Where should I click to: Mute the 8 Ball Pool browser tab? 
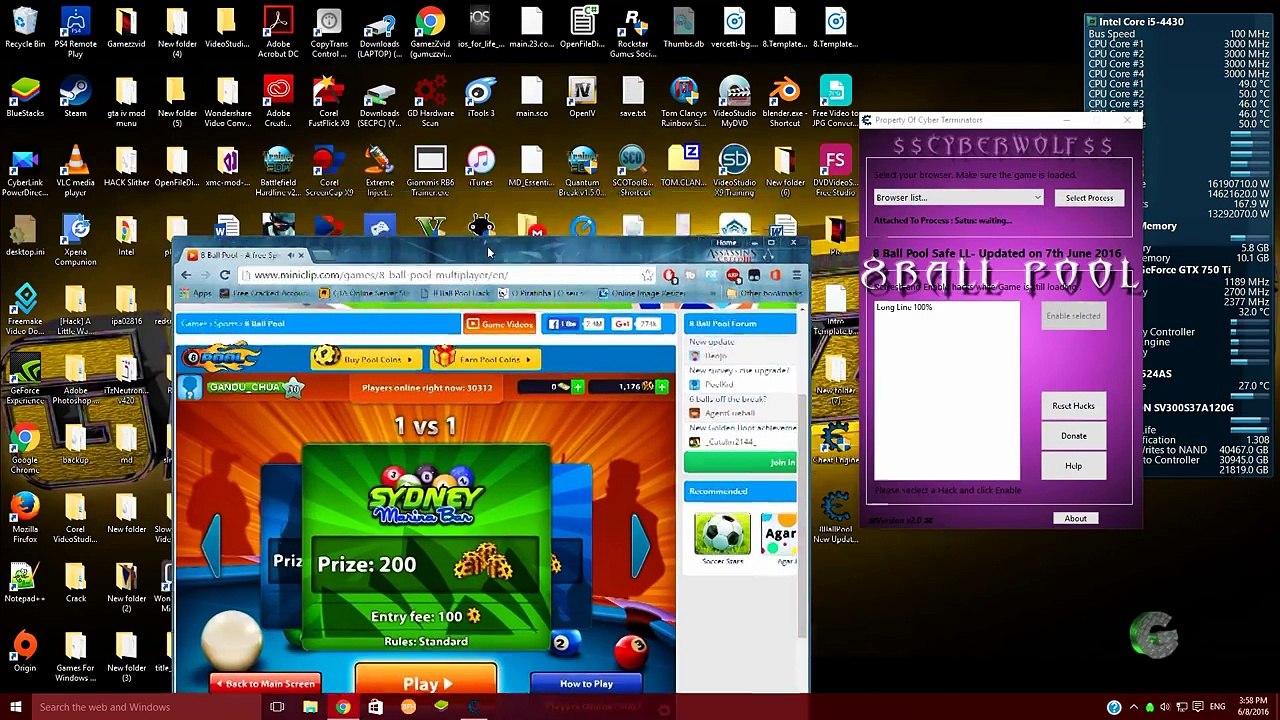click(x=290, y=255)
